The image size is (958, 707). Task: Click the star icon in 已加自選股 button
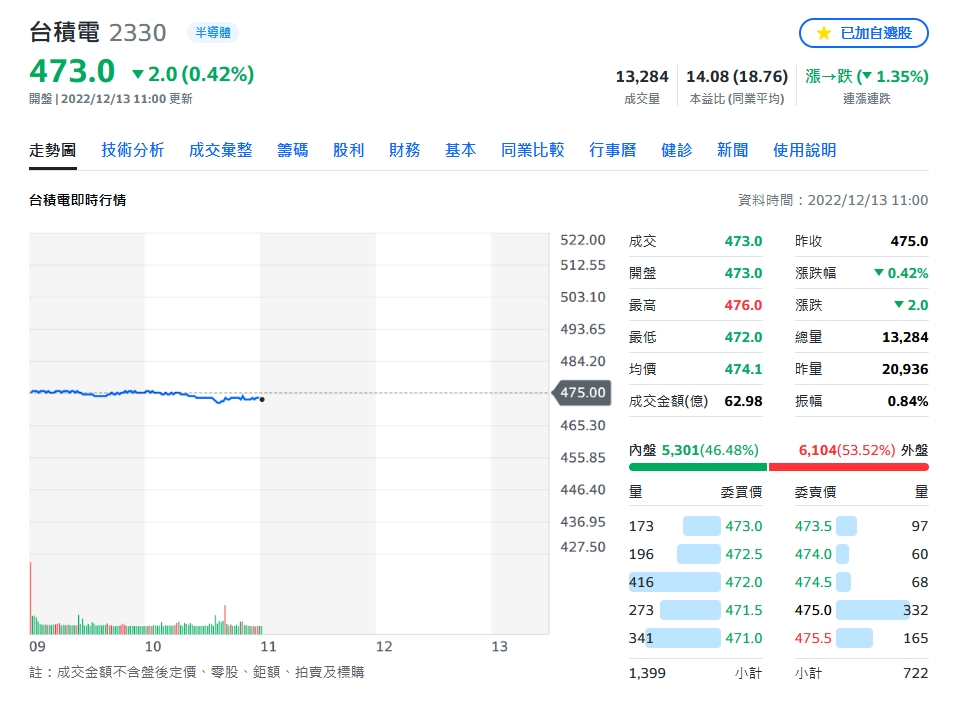click(x=823, y=33)
